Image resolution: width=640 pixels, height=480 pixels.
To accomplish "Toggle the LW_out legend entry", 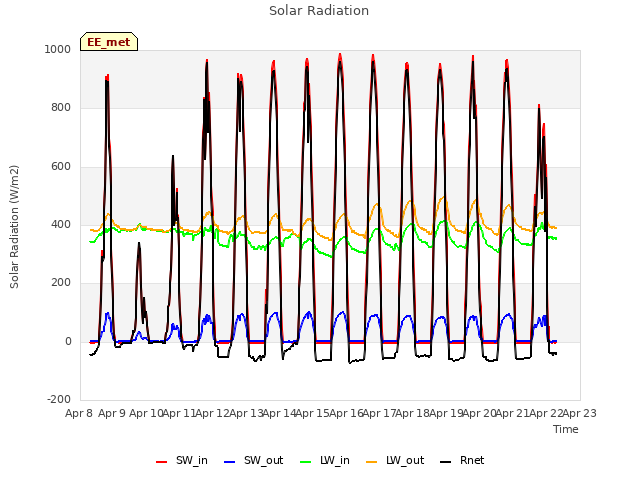I will click(395, 460).
